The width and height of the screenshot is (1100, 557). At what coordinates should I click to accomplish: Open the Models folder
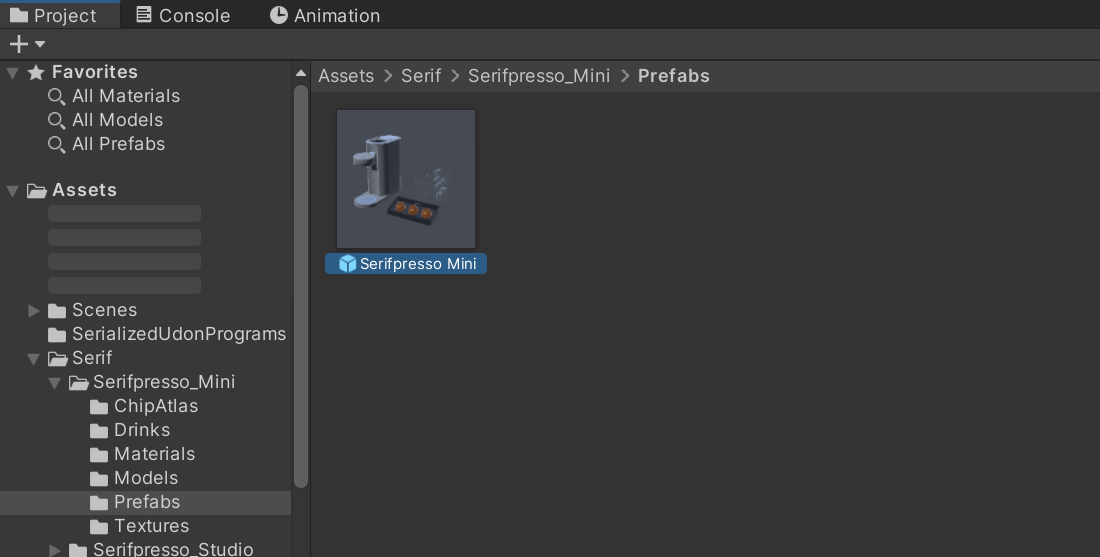[146, 478]
